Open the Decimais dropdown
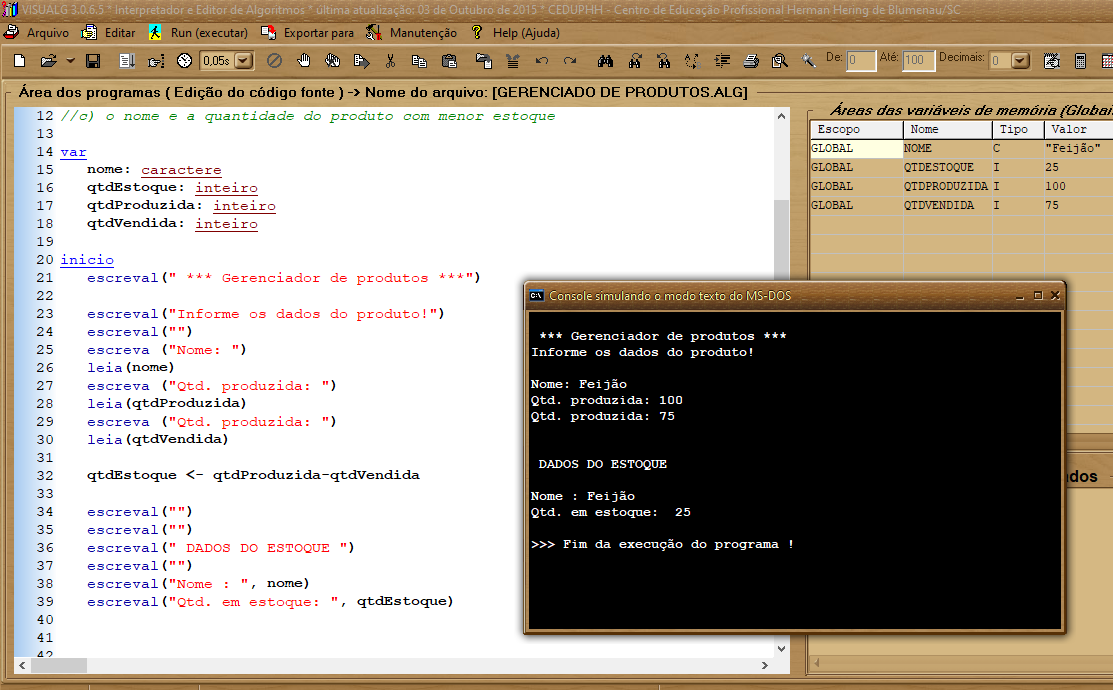 (1020, 60)
